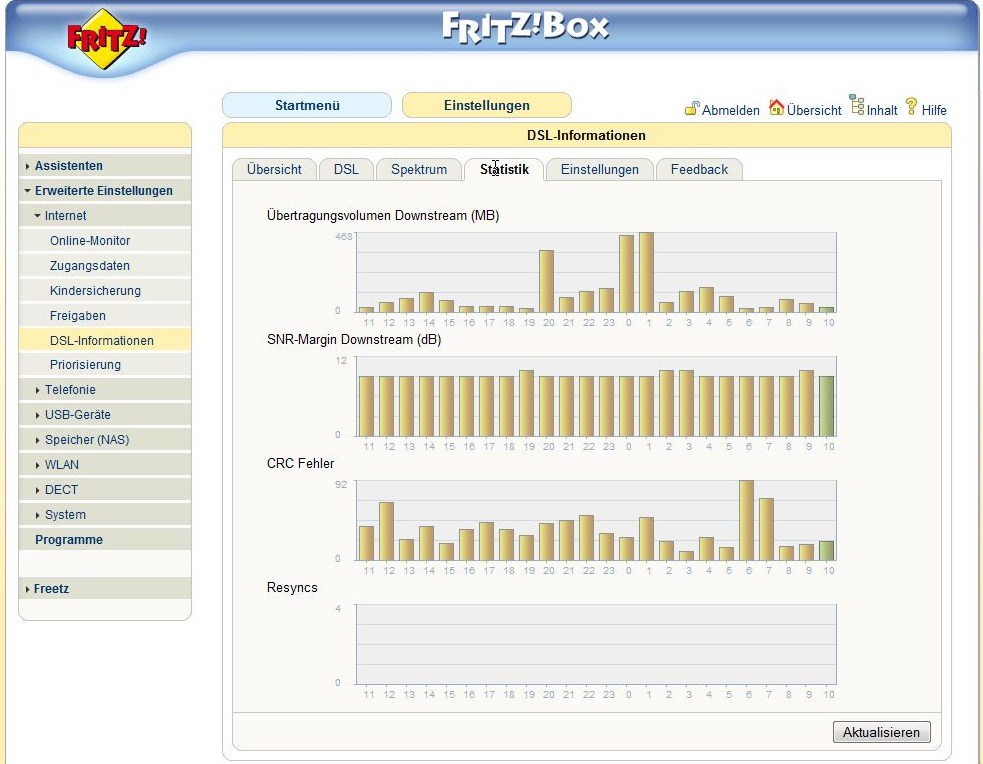This screenshot has height=764, width=983.
Task: Expand the USB-Geräte arrow
Action: click(38, 415)
